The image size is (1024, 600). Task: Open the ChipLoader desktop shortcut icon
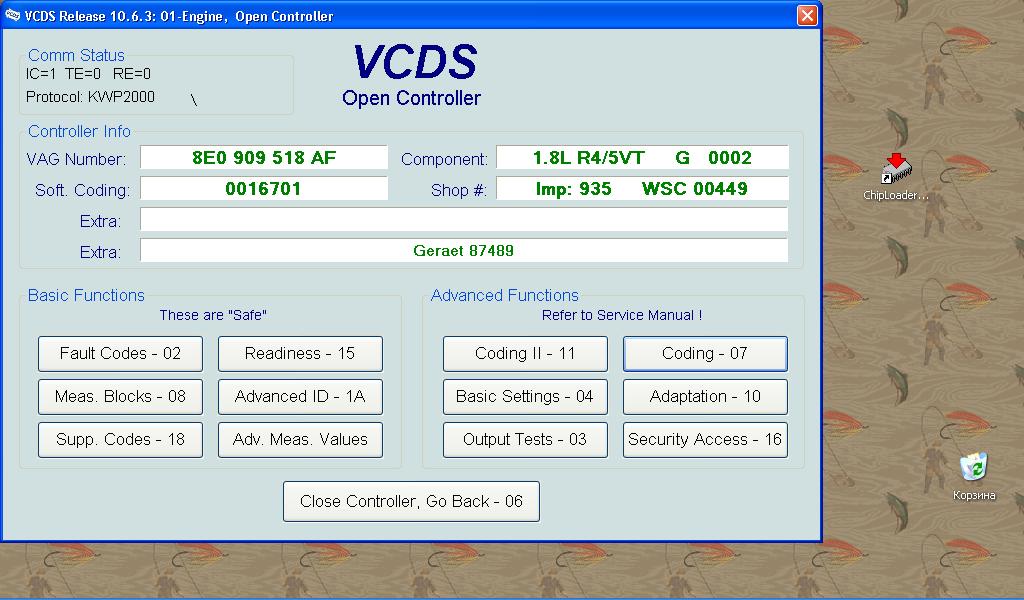[x=896, y=170]
